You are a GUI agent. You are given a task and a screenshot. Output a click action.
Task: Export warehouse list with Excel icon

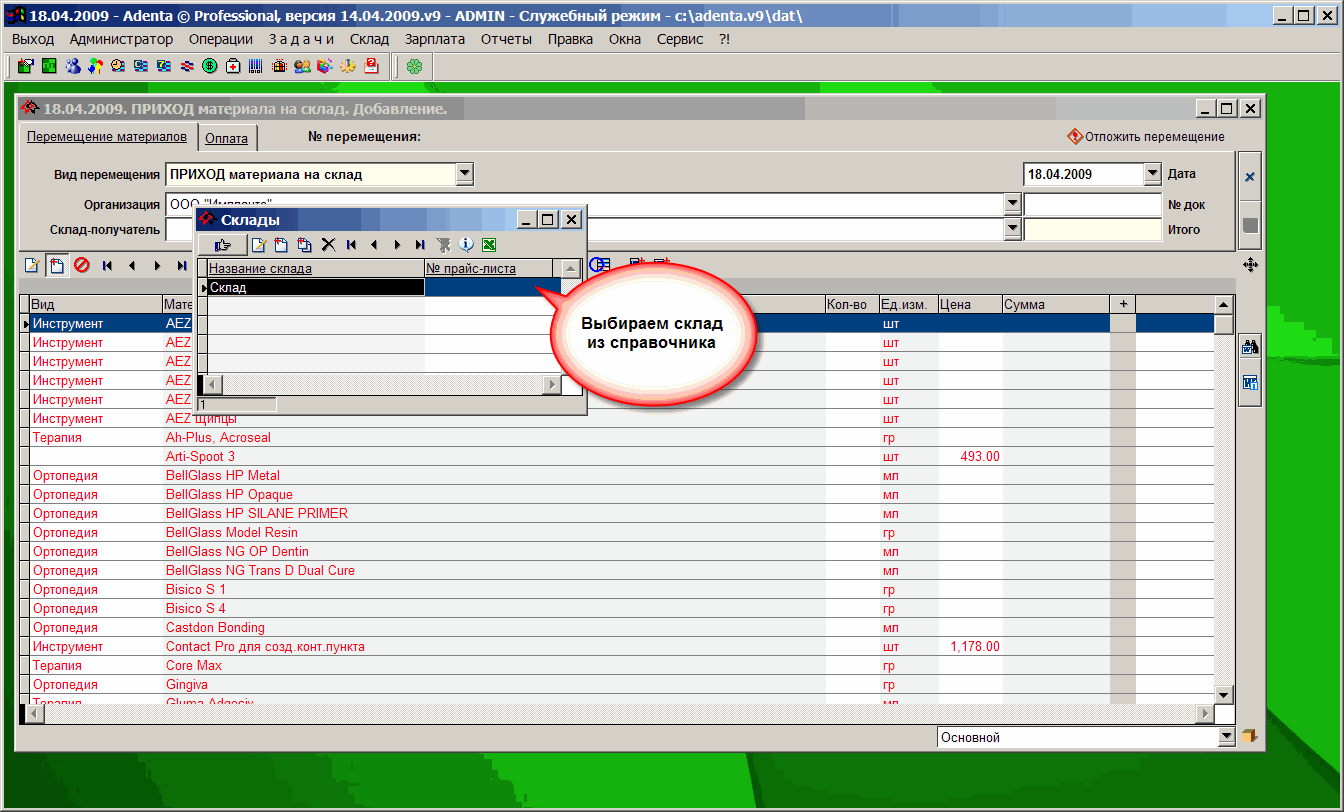489,245
